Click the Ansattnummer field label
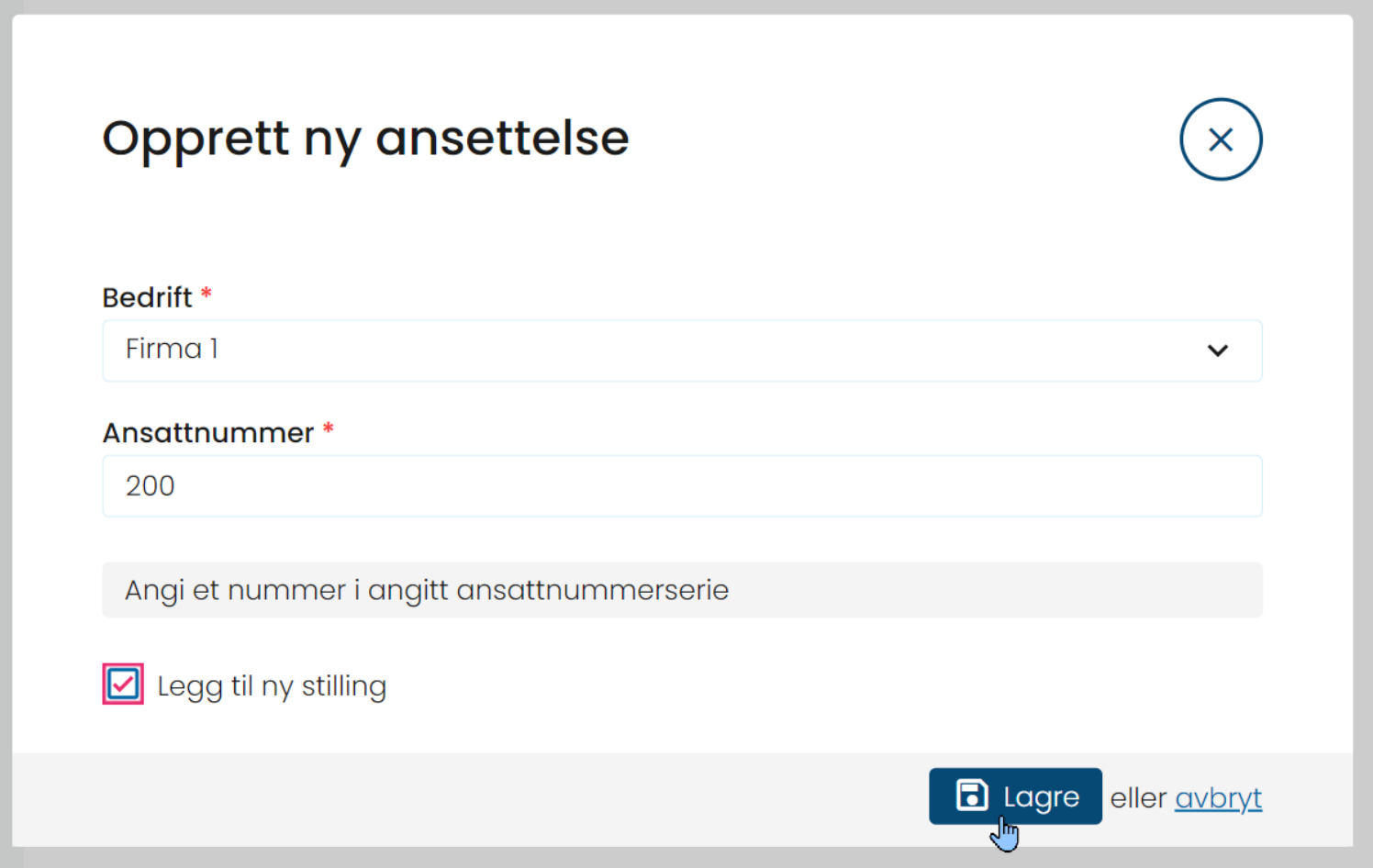This screenshot has width=1373, height=868. click(x=208, y=432)
